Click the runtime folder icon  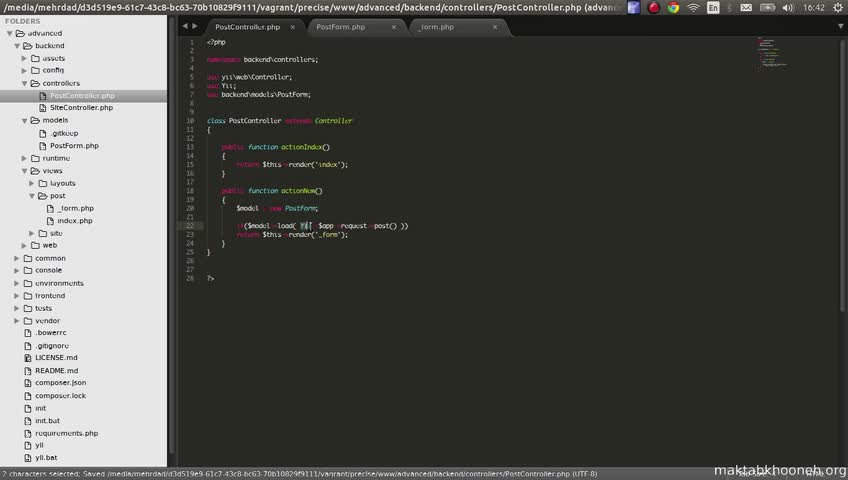pyautogui.click(x=36, y=158)
